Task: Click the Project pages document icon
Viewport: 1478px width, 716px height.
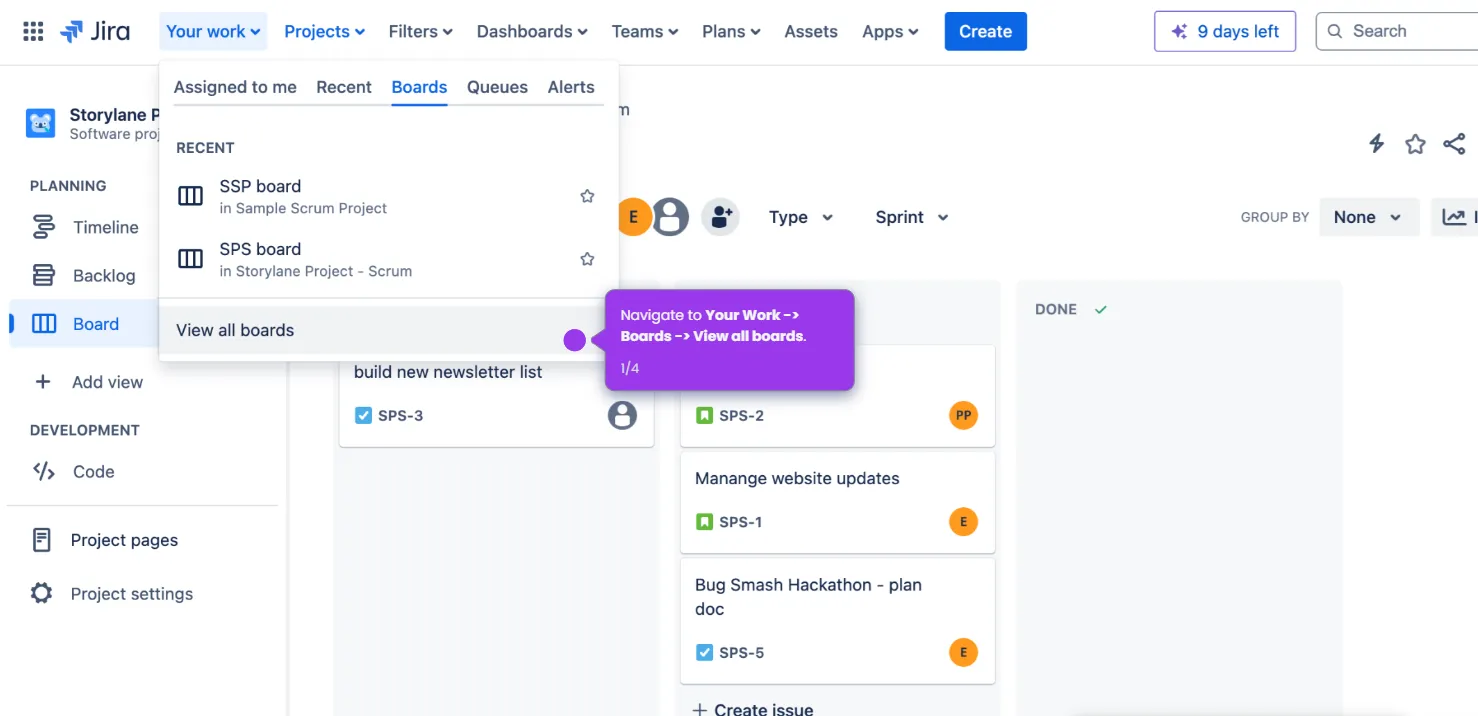Action: [x=41, y=540]
